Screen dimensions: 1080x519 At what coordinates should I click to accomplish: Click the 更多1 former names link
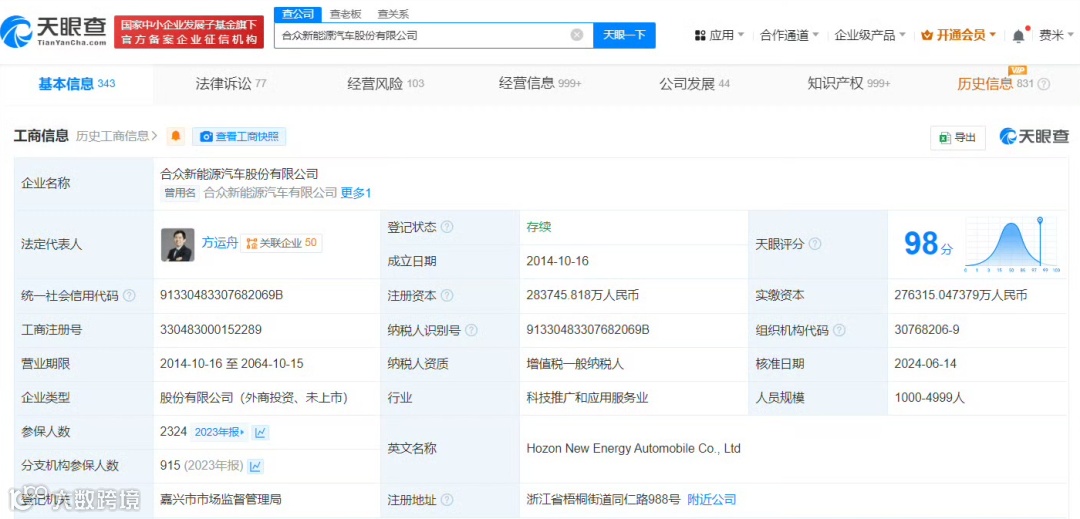coord(356,193)
